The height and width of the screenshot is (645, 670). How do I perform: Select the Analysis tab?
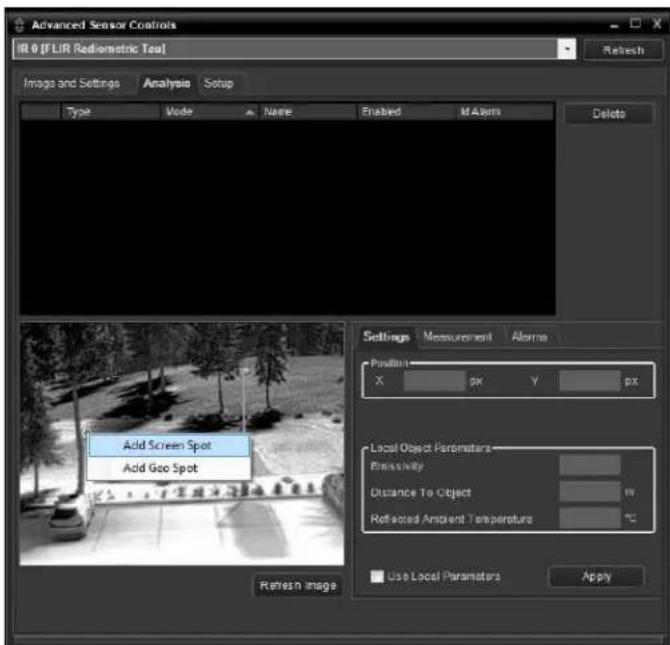(167, 83)
